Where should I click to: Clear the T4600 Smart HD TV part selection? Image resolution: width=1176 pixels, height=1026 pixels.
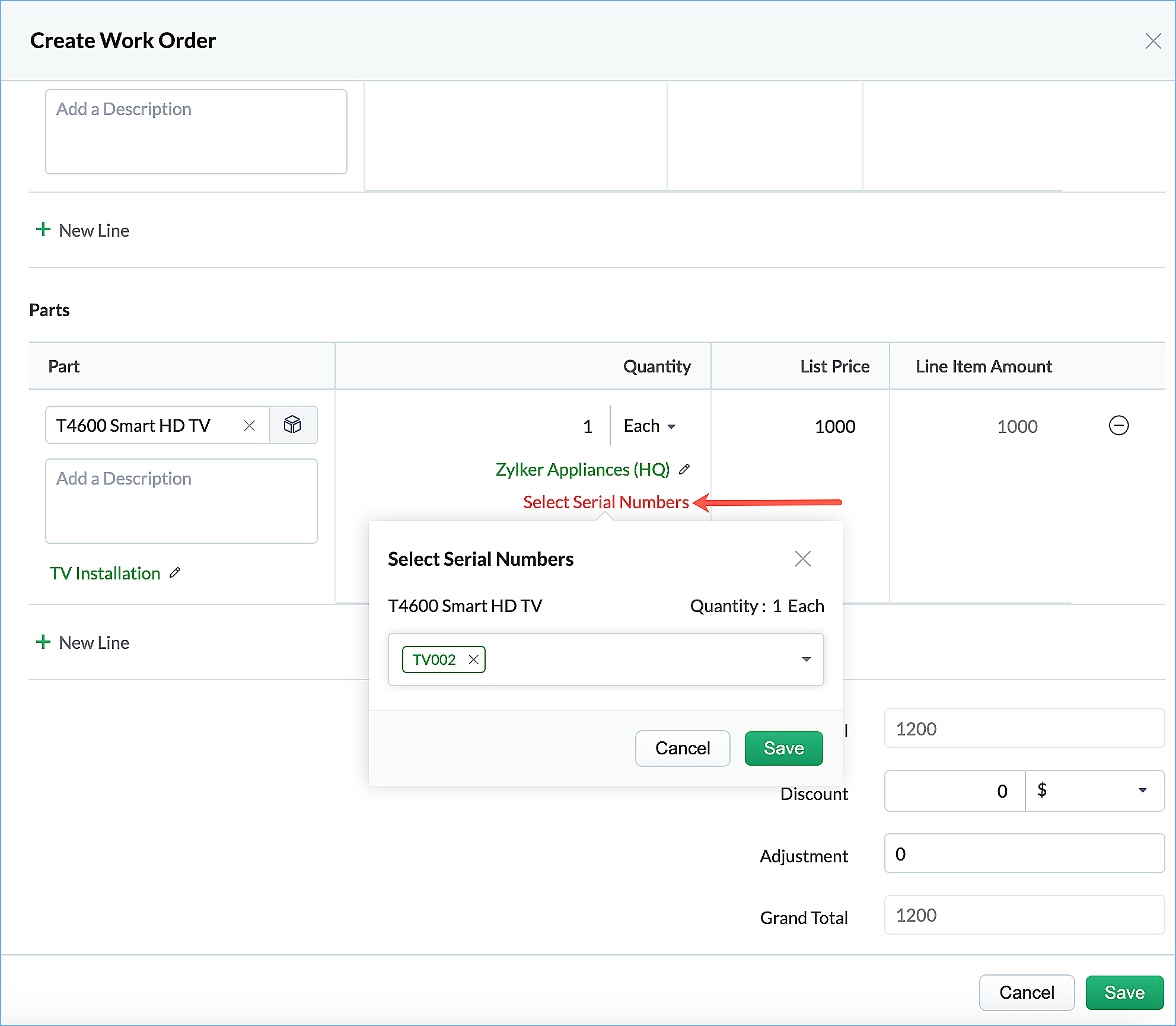click(x=250, y=426)
